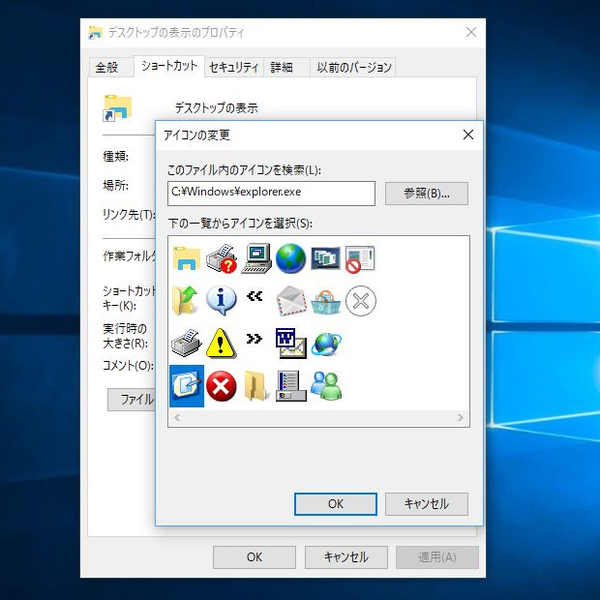
Task: Click the デスクトップの表示 shortcut name text
Action: 217,108
